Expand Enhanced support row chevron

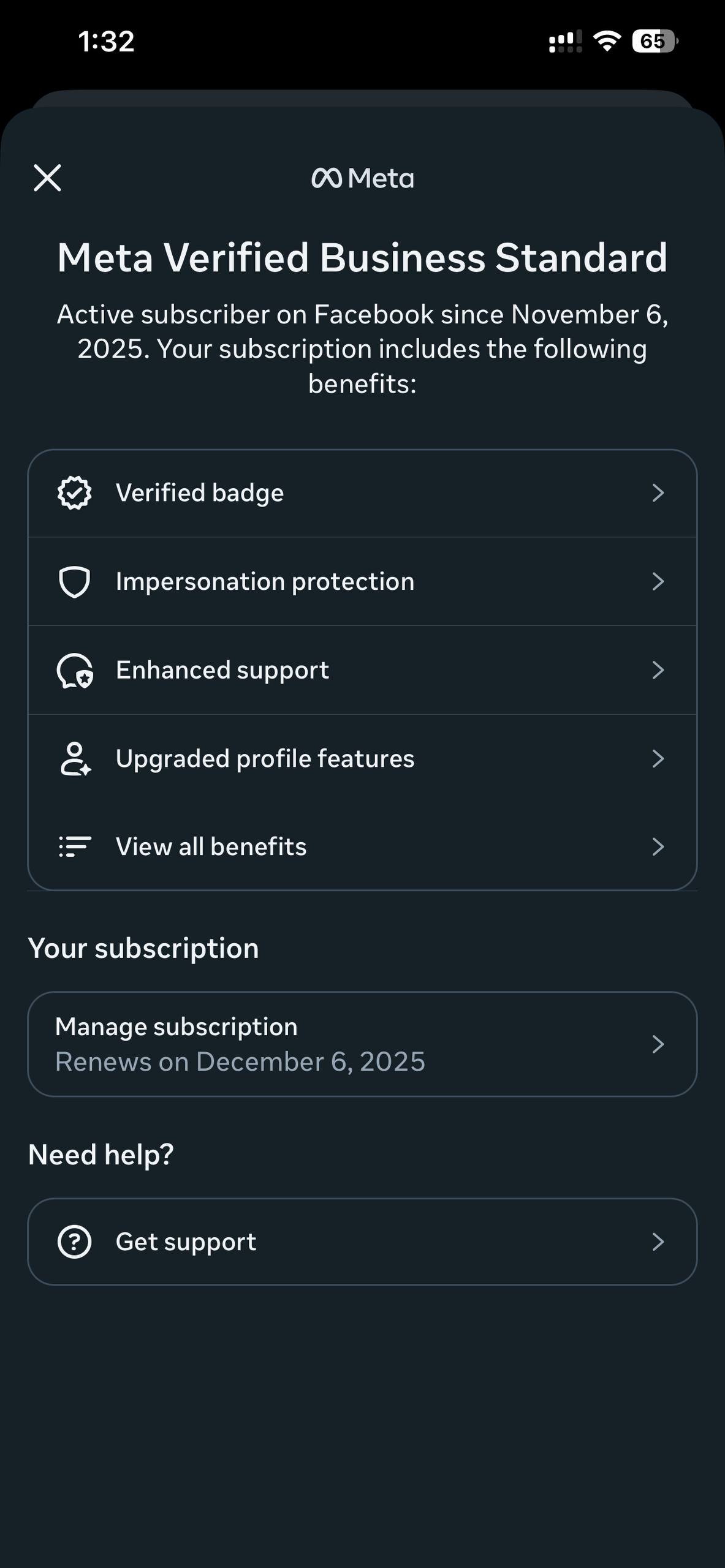[658, 670]
